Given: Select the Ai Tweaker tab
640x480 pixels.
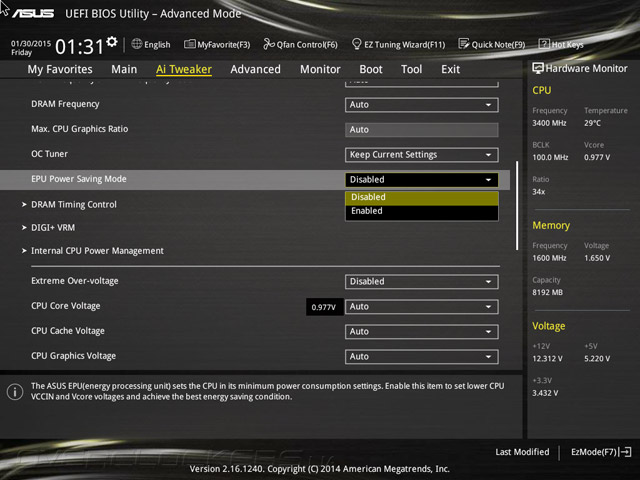Looking at the screenshot, I should (x=184, y=69).
